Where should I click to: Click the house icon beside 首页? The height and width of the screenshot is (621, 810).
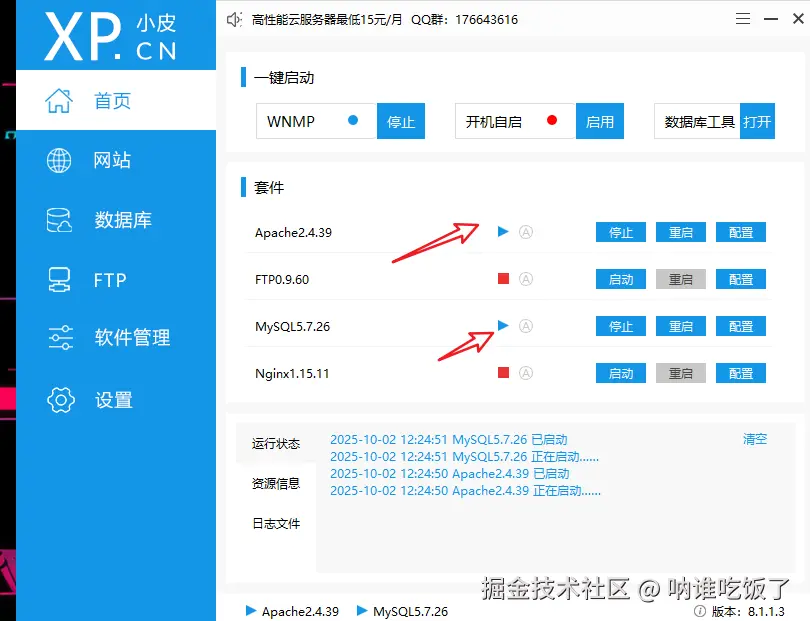(x=59, y=100)
